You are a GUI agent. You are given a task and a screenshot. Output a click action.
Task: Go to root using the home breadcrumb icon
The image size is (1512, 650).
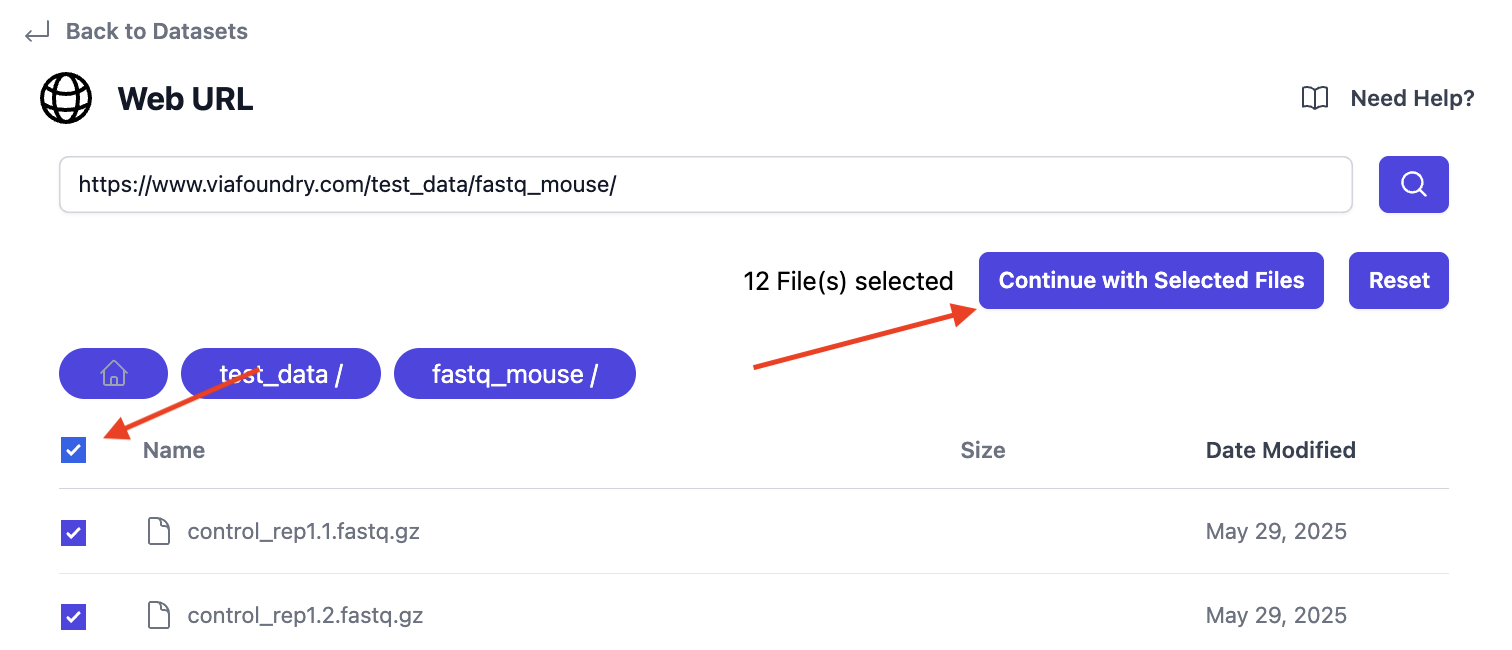point(112,373)
